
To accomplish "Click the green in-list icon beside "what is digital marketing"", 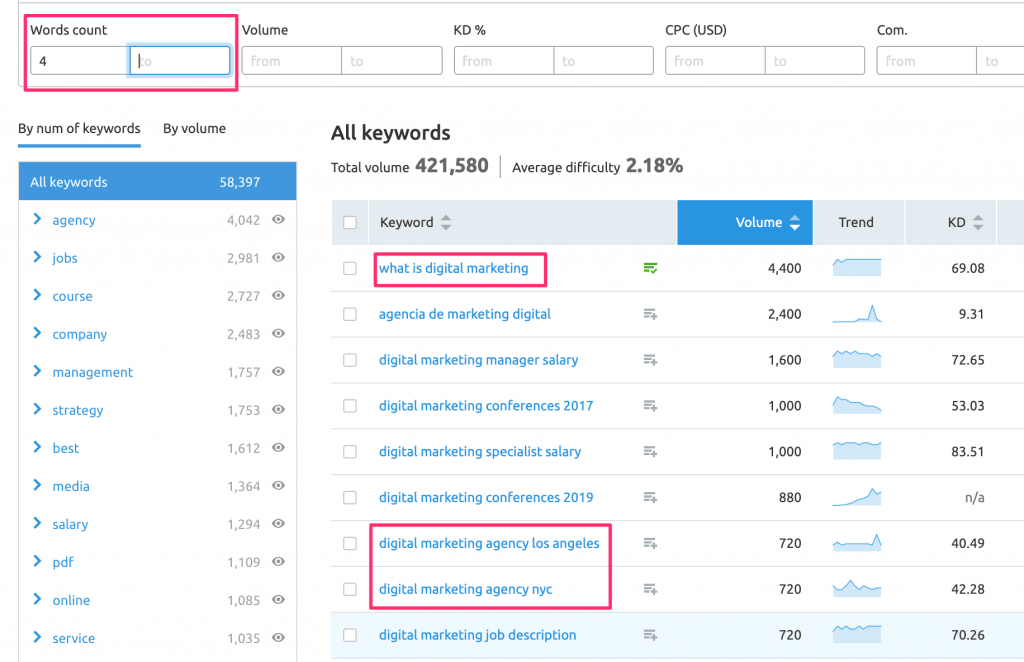I will 651,268.
